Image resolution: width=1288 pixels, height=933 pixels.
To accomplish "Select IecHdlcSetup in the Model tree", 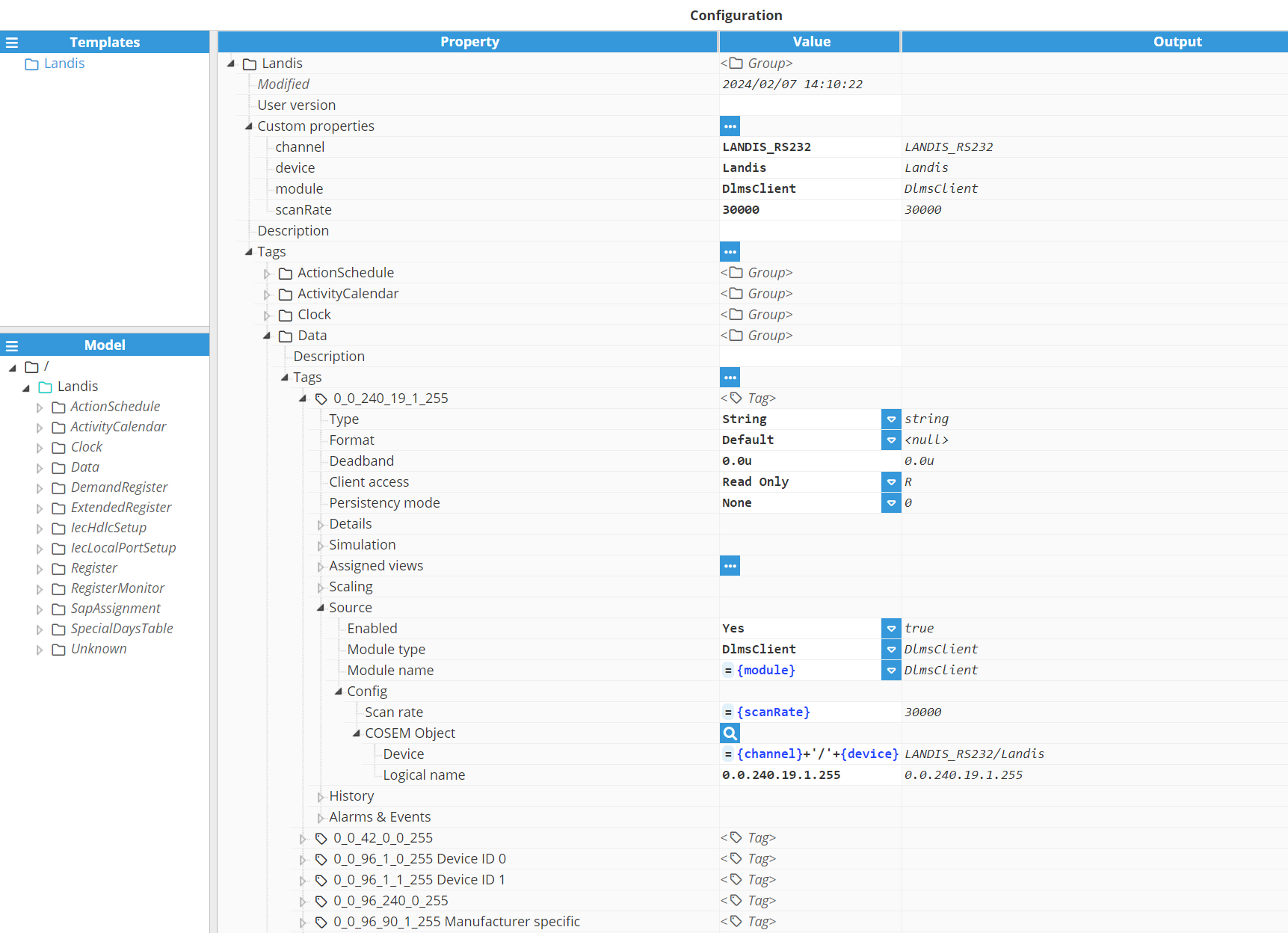I will (x=108, y=528).
